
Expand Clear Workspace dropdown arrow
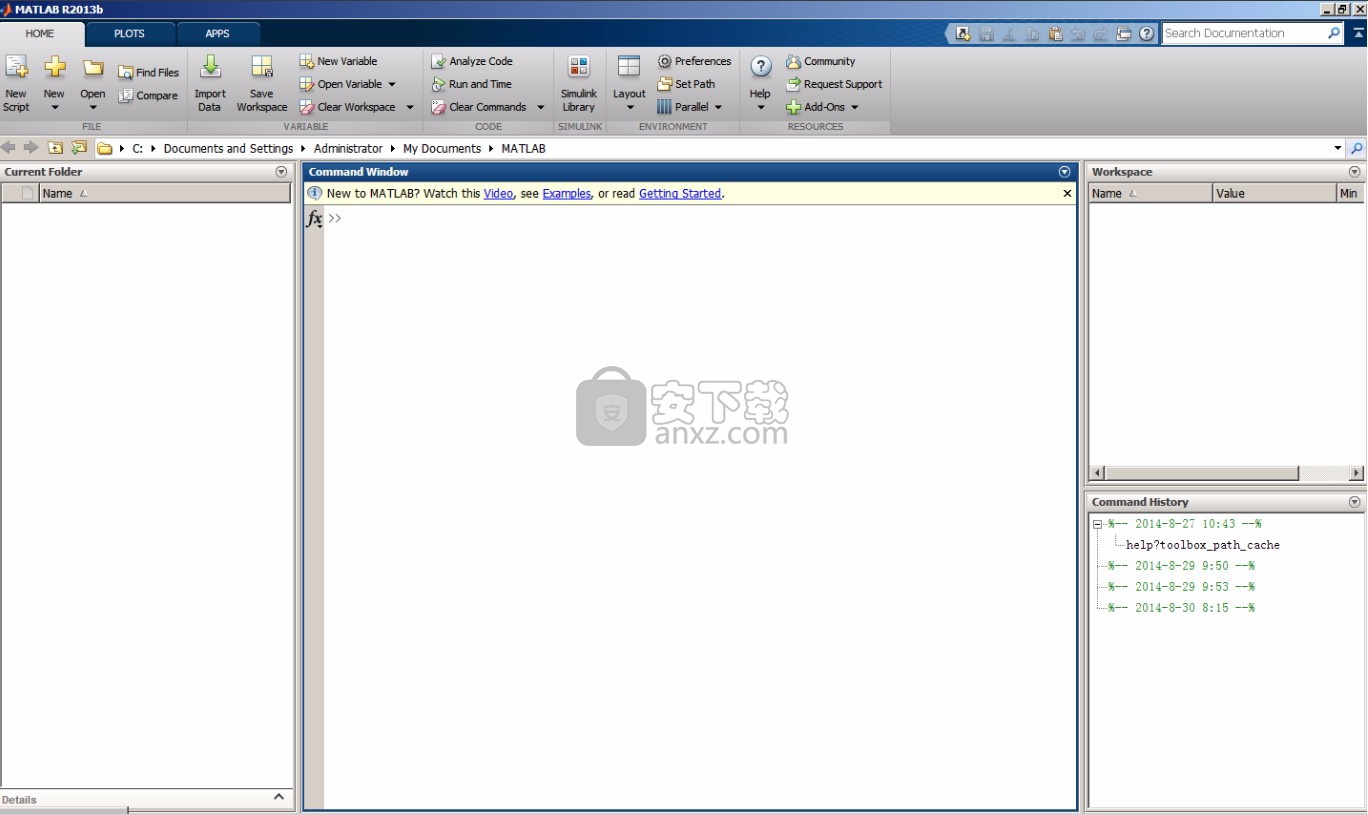[410, 107]
